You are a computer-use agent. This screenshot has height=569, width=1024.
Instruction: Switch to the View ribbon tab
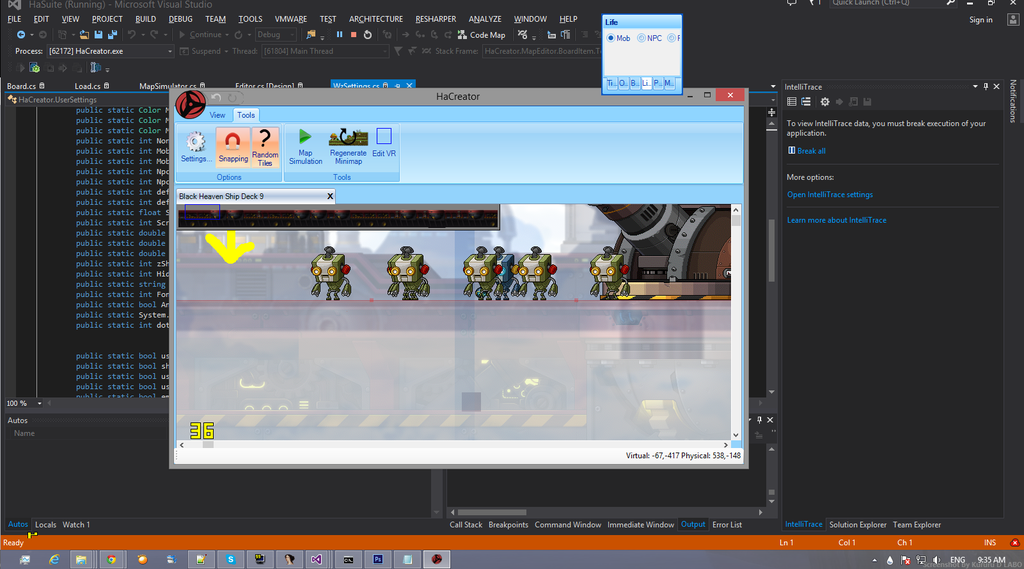(217, 115)
